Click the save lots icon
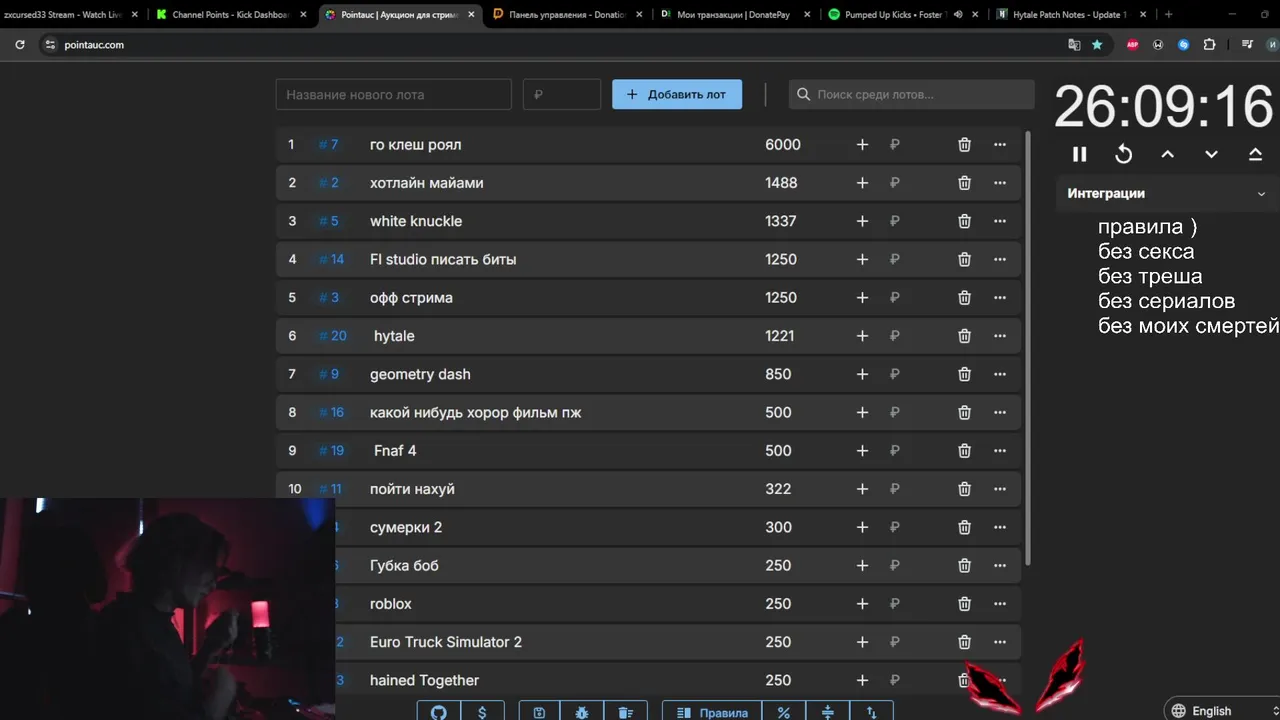The height and width of the screenshot is (720, 1280). pyautogui.click(x=539, y=712)
